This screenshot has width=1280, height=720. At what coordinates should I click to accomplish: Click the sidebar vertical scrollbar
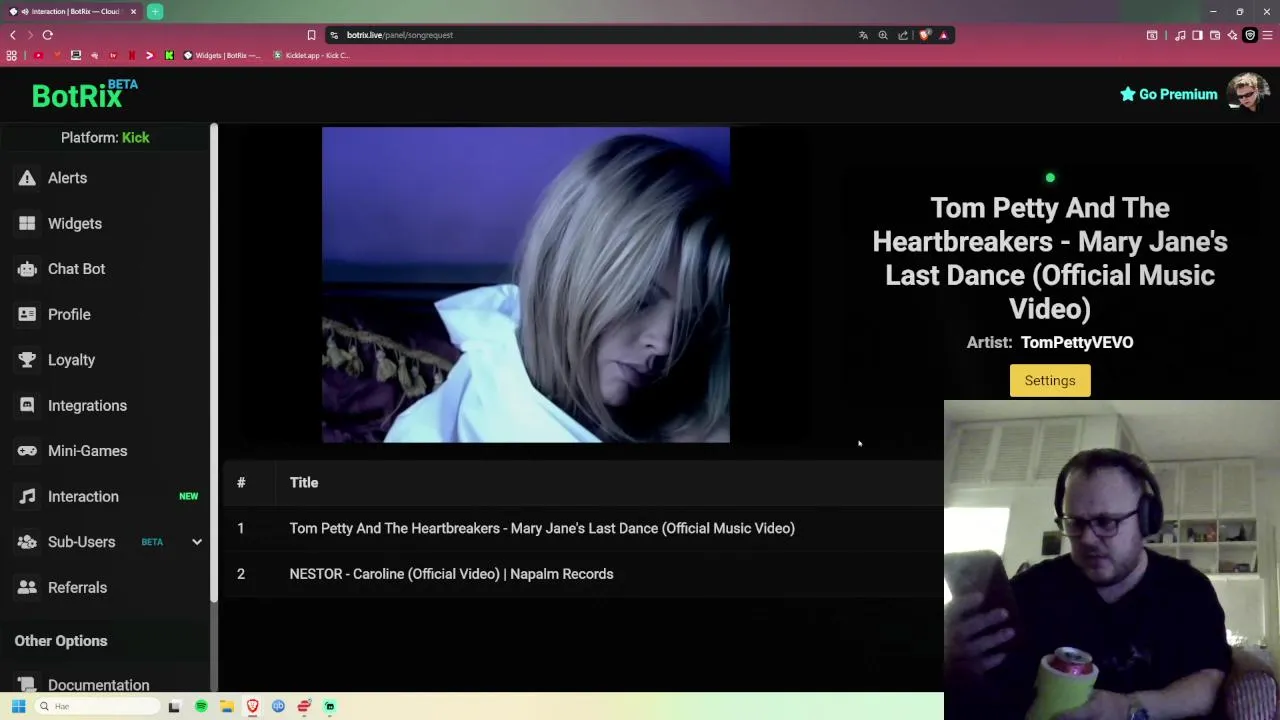(x=214, y=362)
